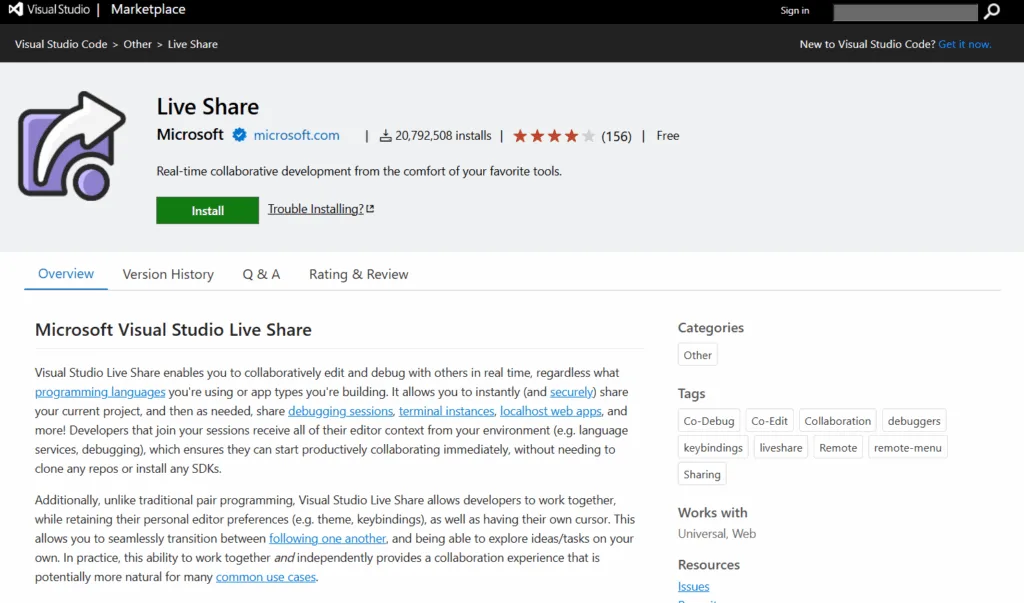Click the external link icon beside Trouble Installing

pyautogui.click(x=370, y=209)
